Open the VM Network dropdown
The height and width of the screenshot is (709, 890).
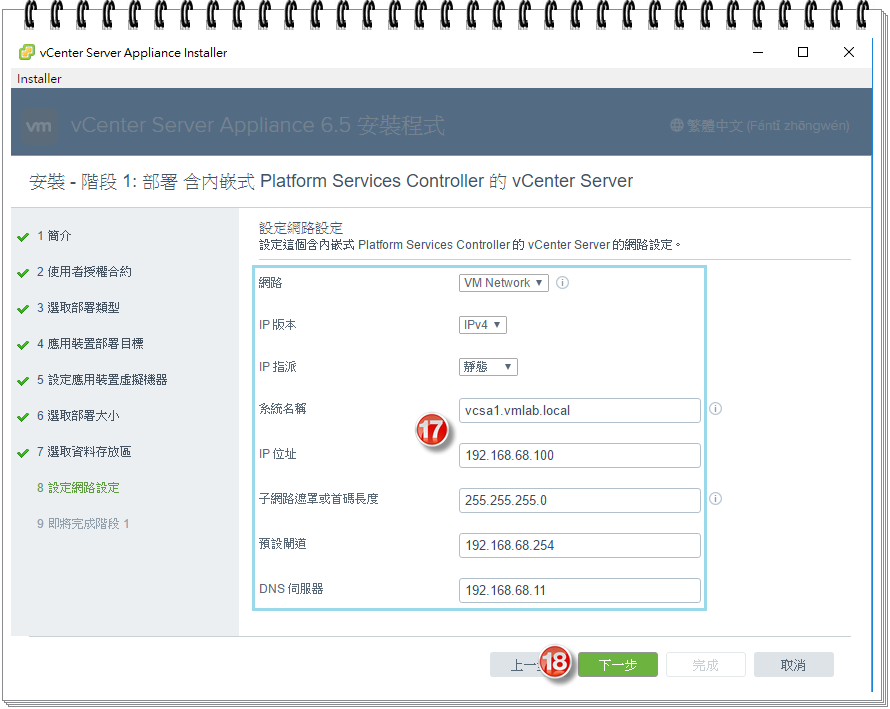pyautogui.click(x=503, y=283)
